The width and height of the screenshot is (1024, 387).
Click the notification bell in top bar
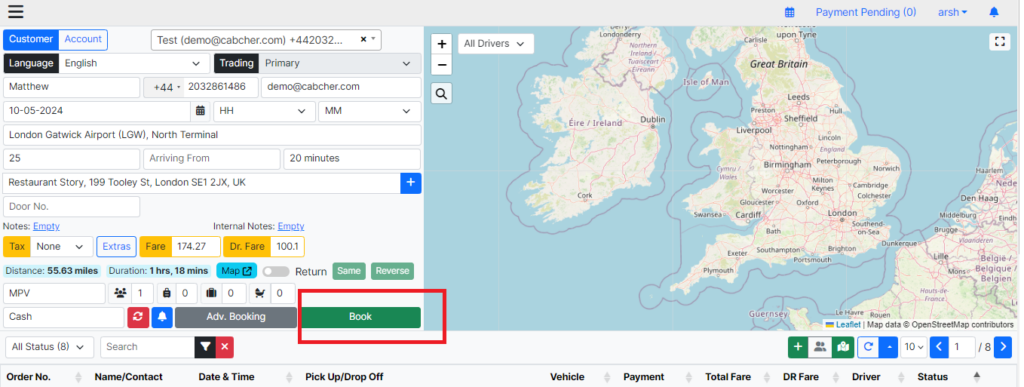click(994, 12)
